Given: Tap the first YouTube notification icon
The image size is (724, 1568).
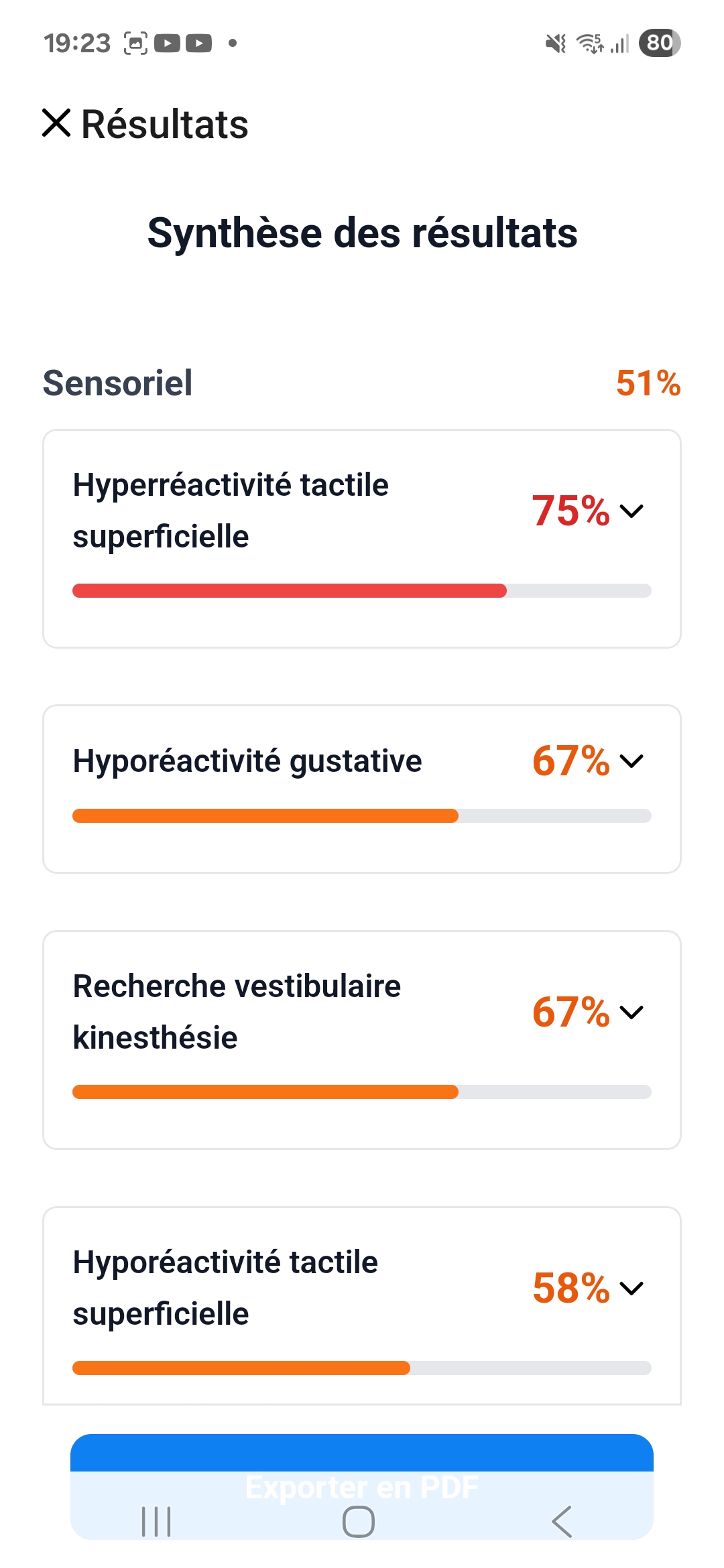Looking at the screenshot, I should coord(168,44).
